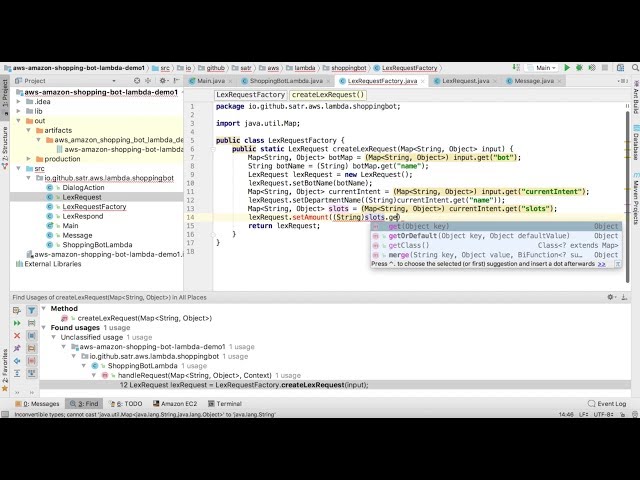Hide the Project tool window icon
Screen dimensions: 640x480
tap(176, 81)
